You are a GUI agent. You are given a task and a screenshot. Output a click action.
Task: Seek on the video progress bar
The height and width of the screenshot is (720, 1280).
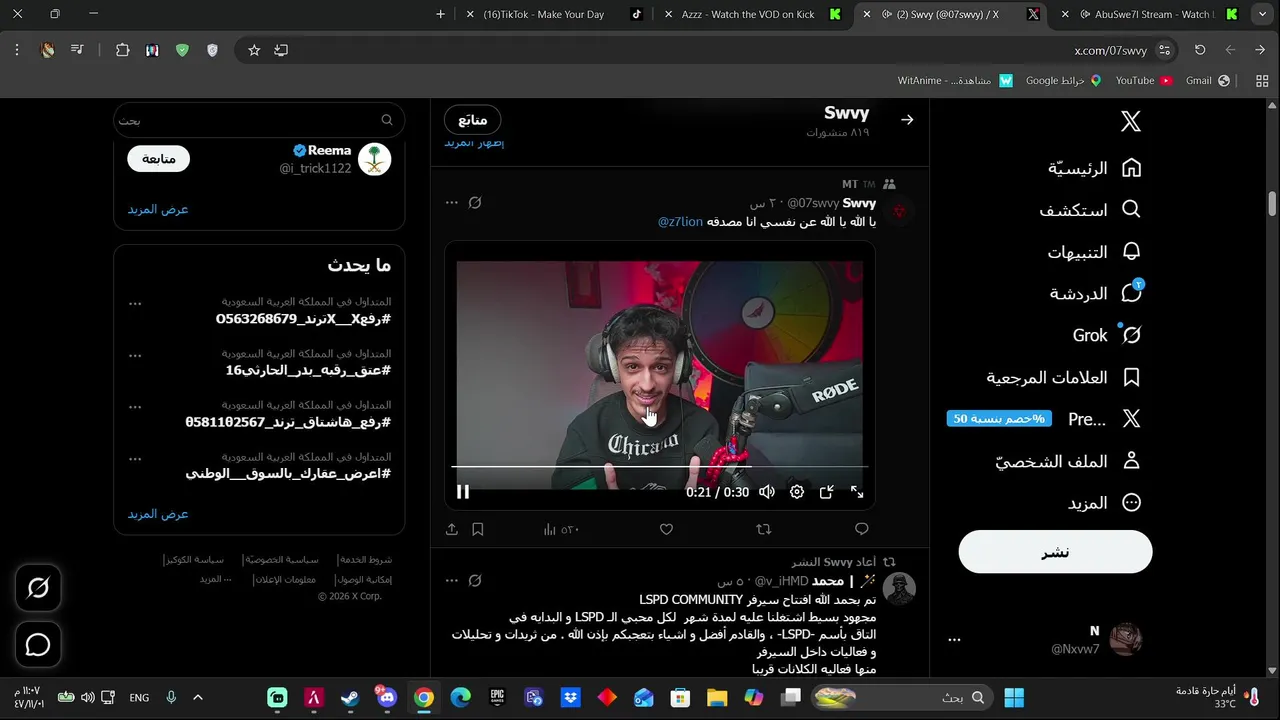660,467
